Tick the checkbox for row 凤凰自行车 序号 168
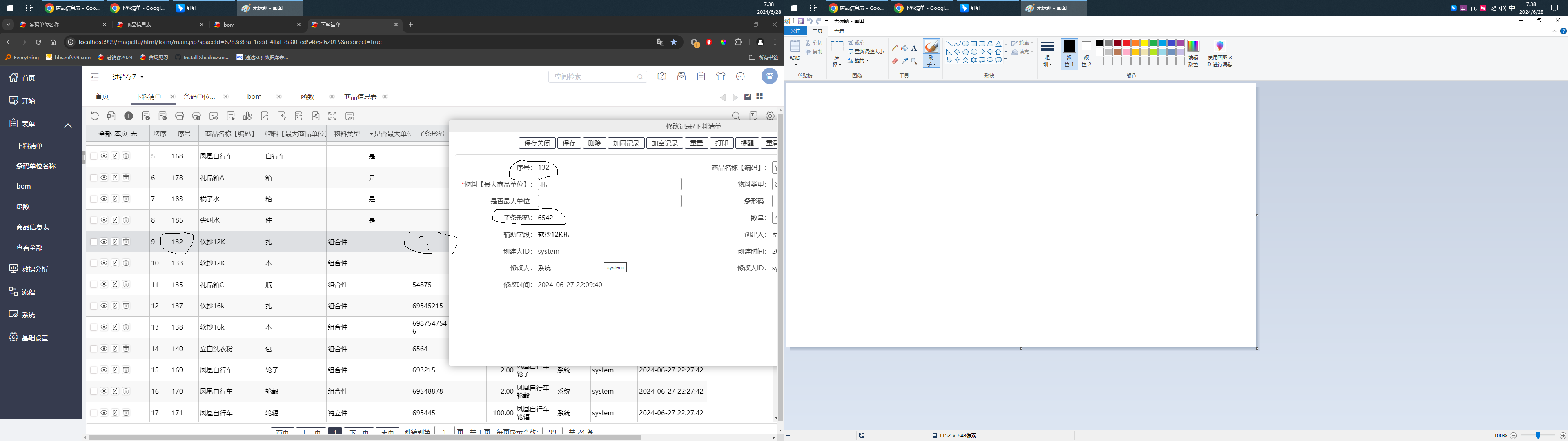This screenshot has width=1568, height=441. coord(94,156)
